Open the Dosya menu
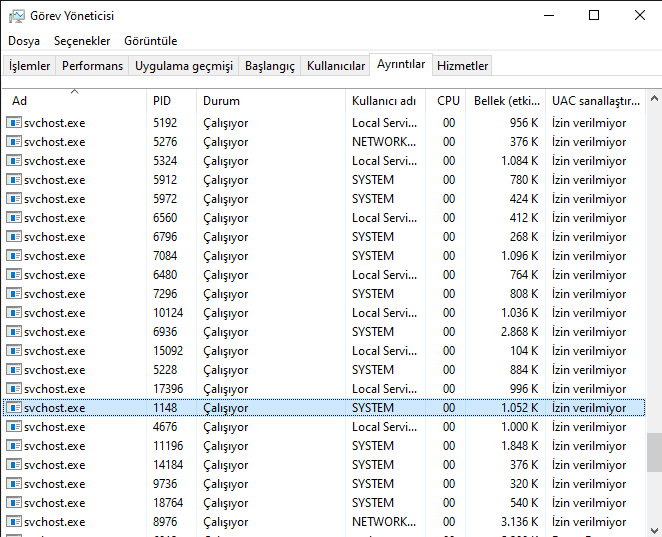The height and width of the screenshot is (537, 662). tap(24, 41)
